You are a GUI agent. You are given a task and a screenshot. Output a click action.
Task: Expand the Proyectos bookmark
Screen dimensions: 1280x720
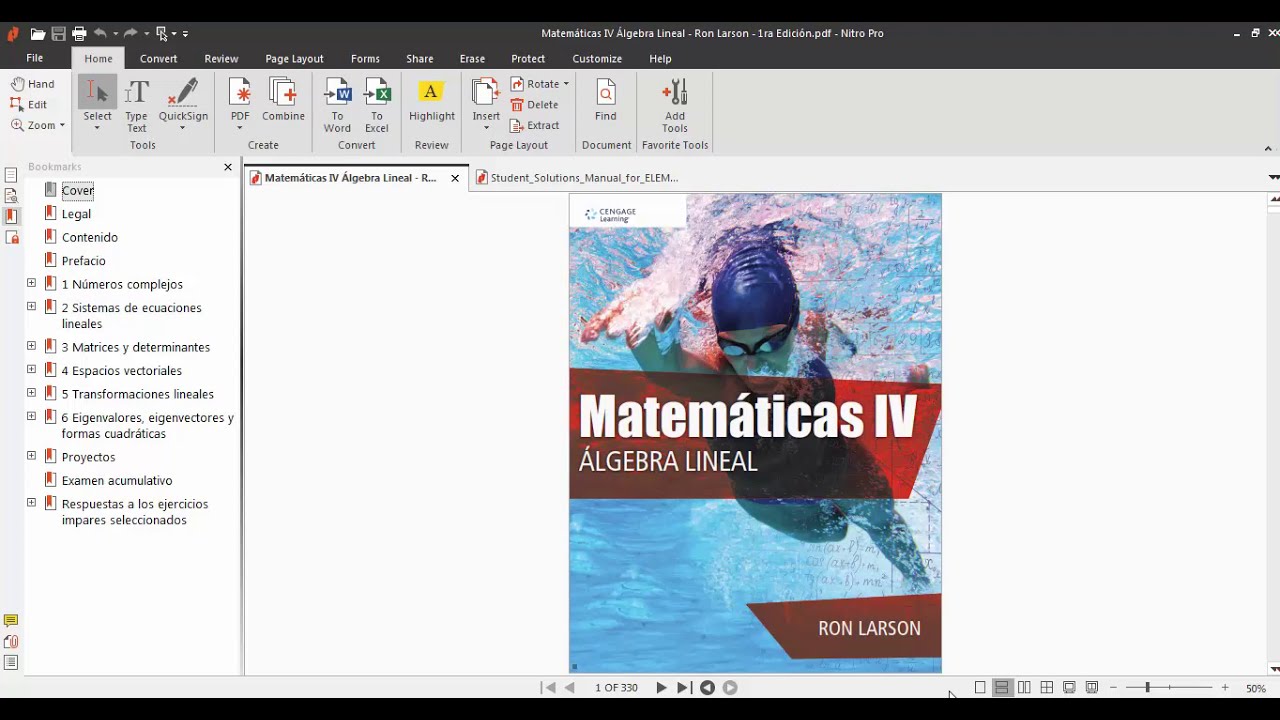click(x=31, y=456)
